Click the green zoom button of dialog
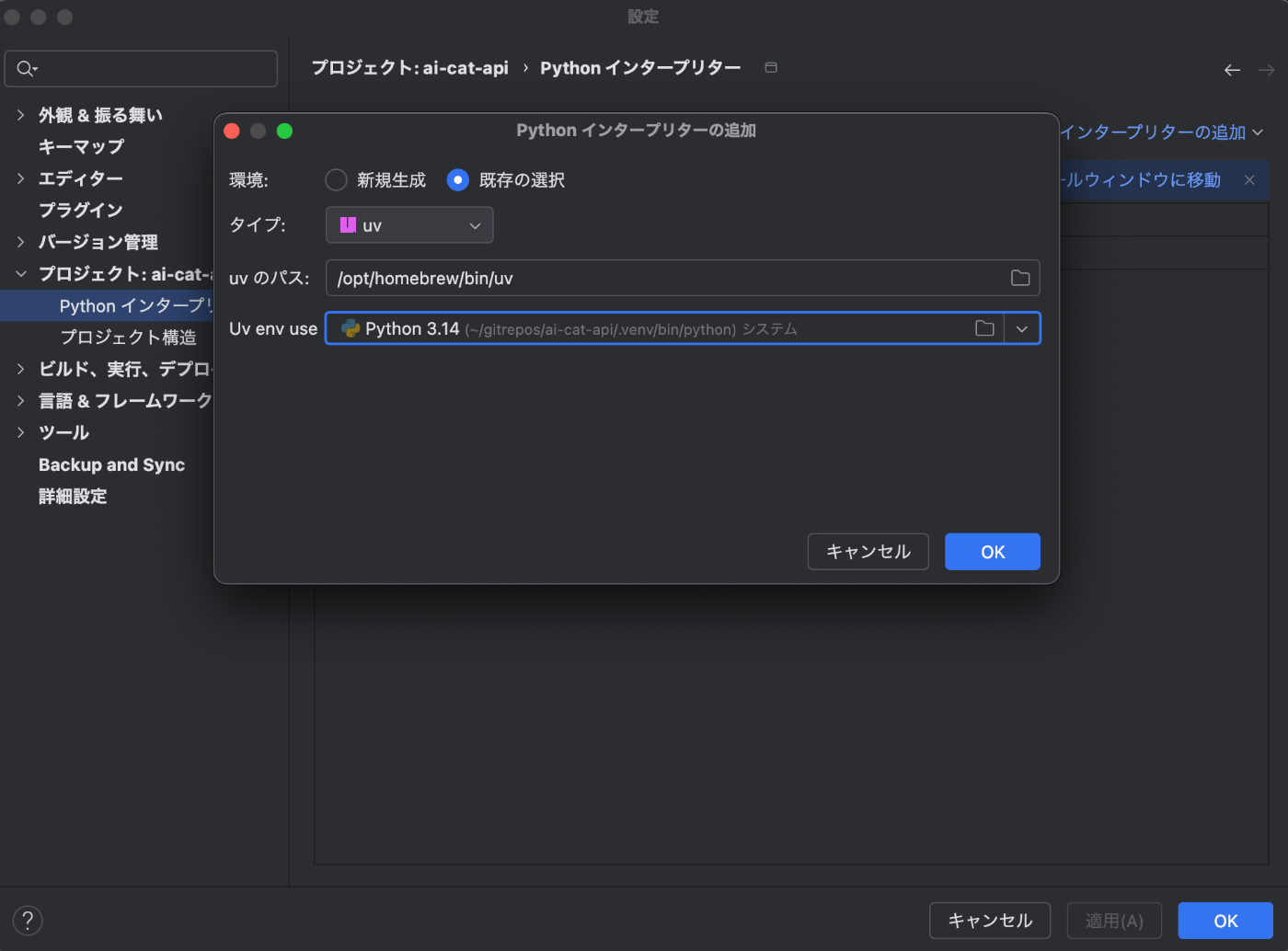 (x=285, y=131)
